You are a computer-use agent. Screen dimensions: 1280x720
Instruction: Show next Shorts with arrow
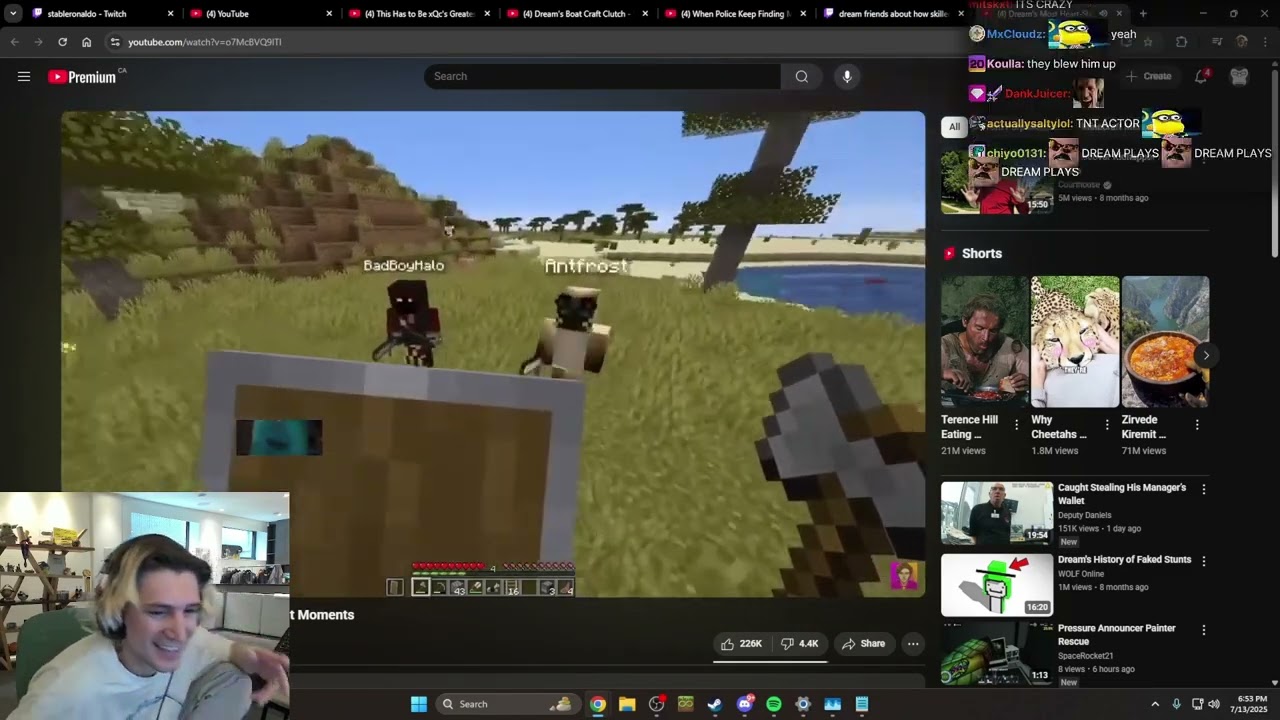(x=1206, y=355)
